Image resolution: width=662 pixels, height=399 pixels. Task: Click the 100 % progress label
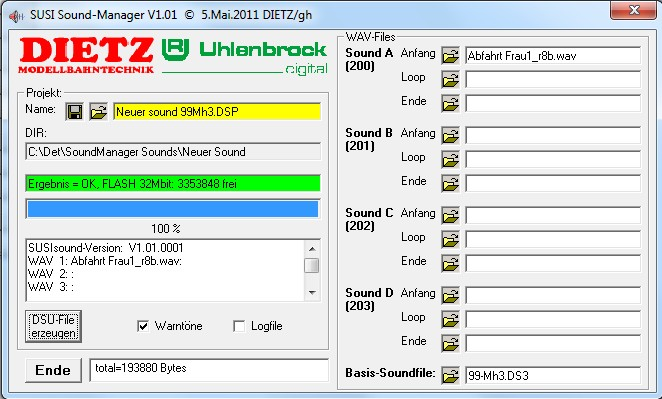coord(166,229)
